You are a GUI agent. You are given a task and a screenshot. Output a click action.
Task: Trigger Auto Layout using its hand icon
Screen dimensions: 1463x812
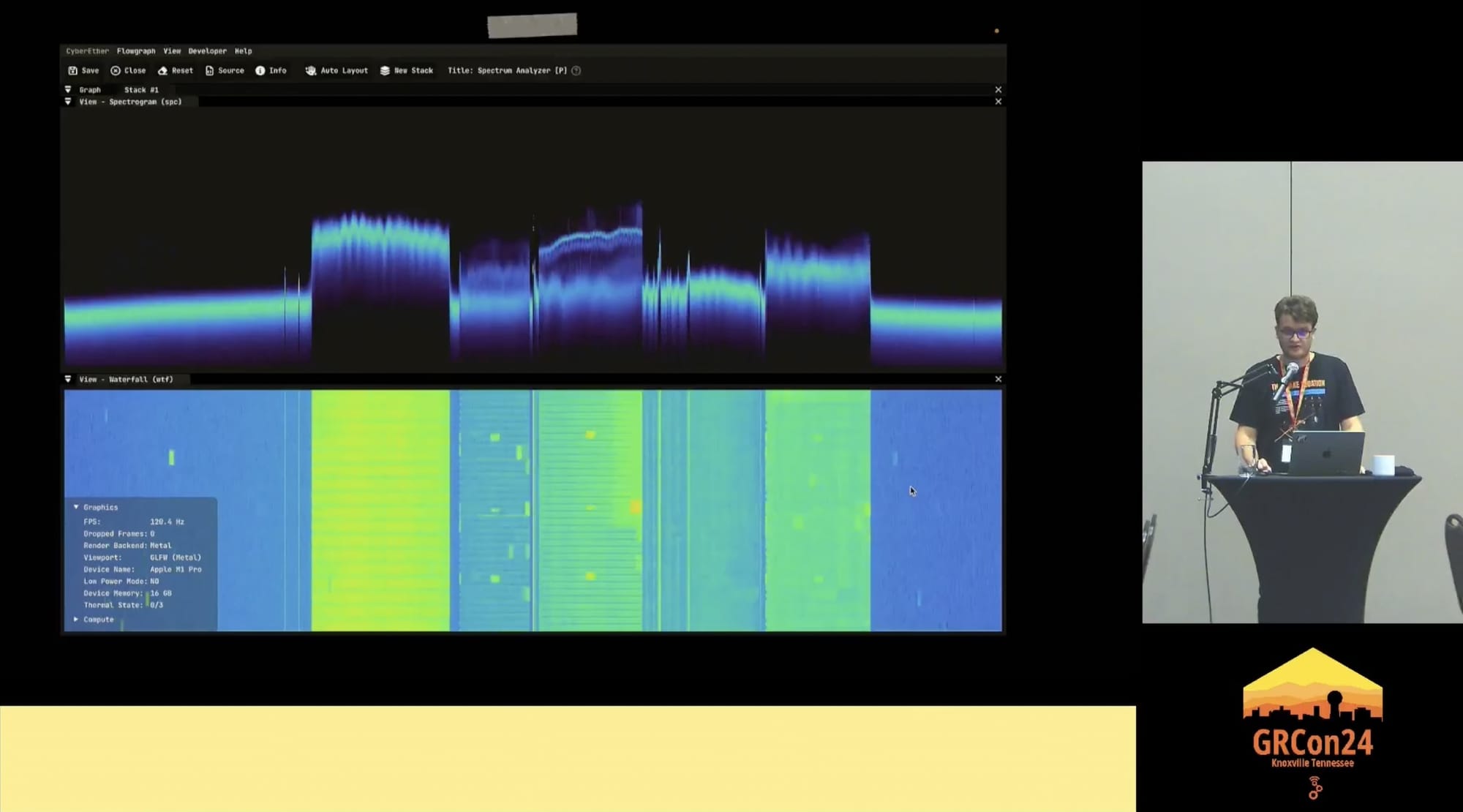pyautogui.click(x=312, y=70)
